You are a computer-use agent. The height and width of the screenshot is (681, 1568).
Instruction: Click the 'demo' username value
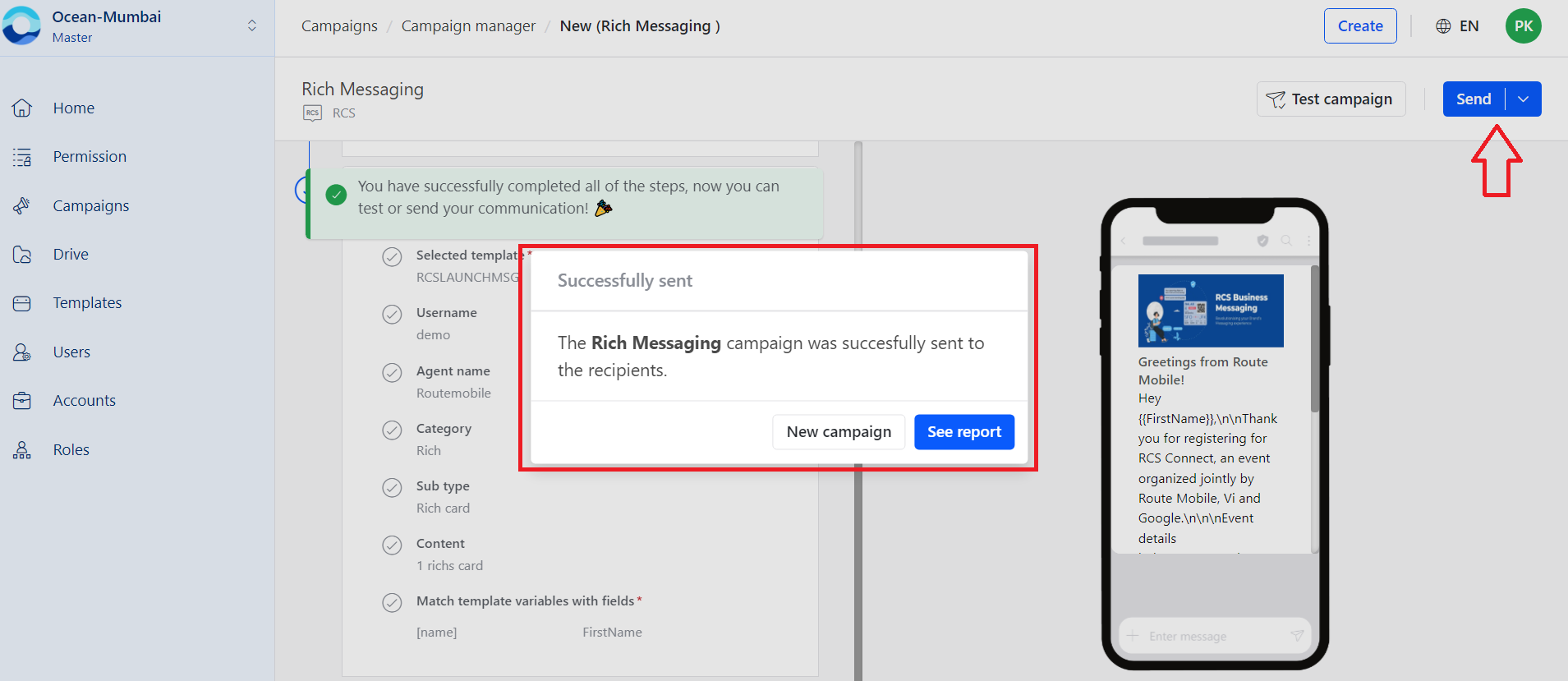[433, 335]
